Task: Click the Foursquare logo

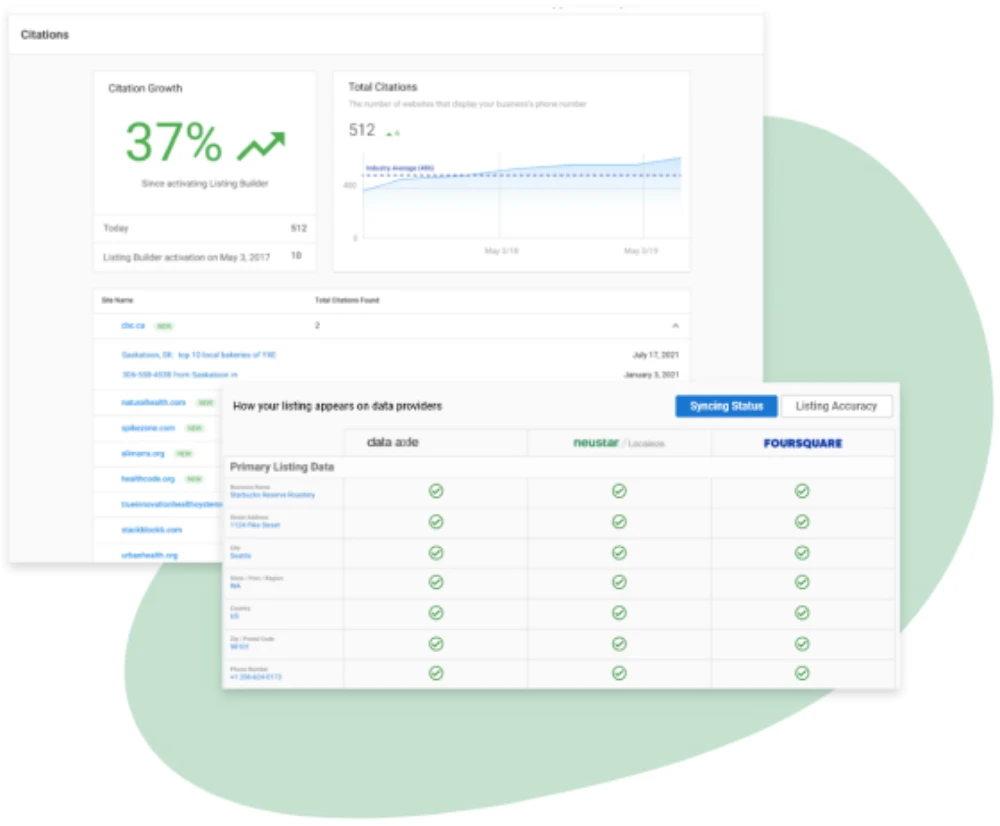Action: (x=802, y=443)
